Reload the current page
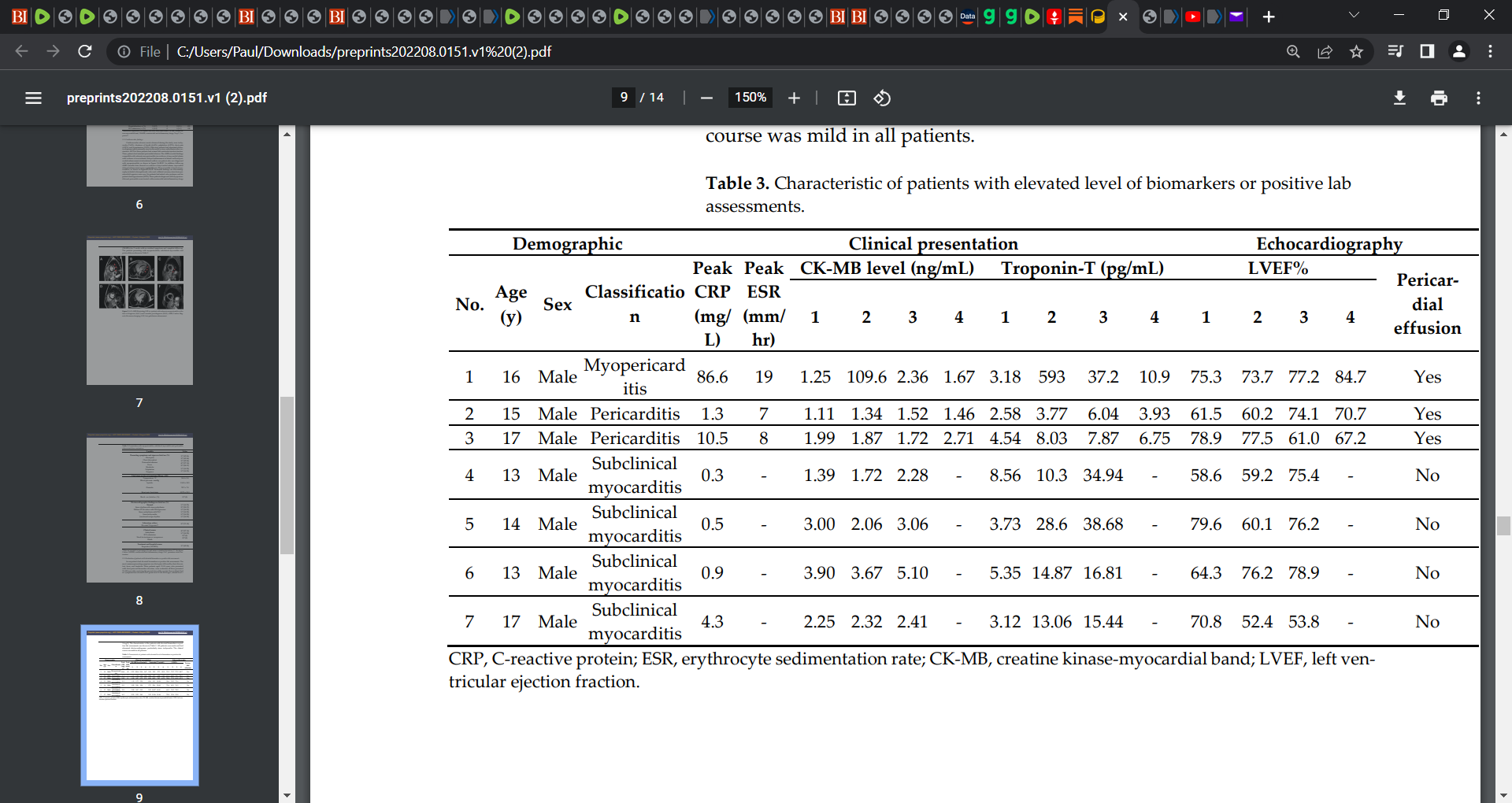Image resolution: width=1512 pixels, height=803 pixels. 85,51
